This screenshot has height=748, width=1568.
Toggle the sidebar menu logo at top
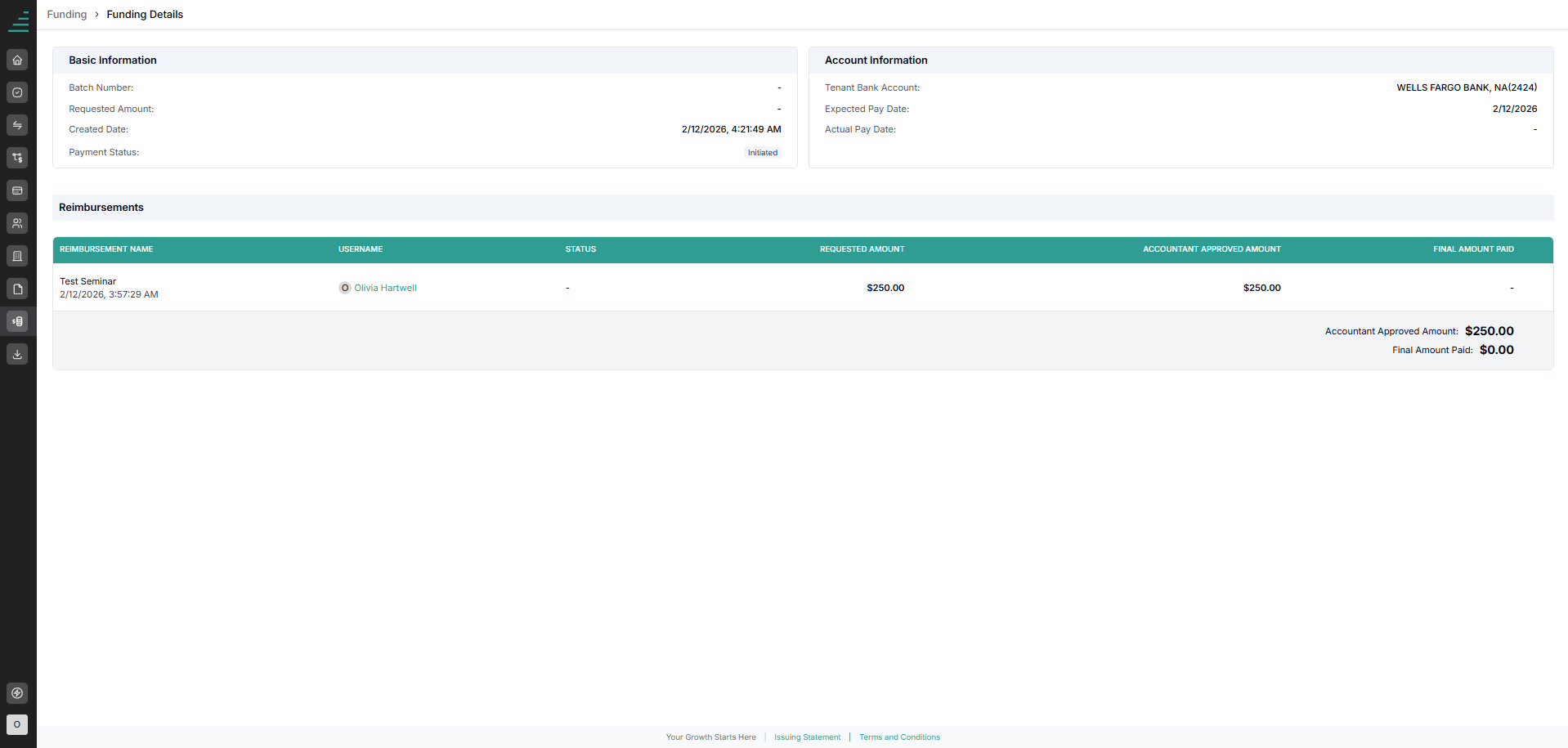18,21
